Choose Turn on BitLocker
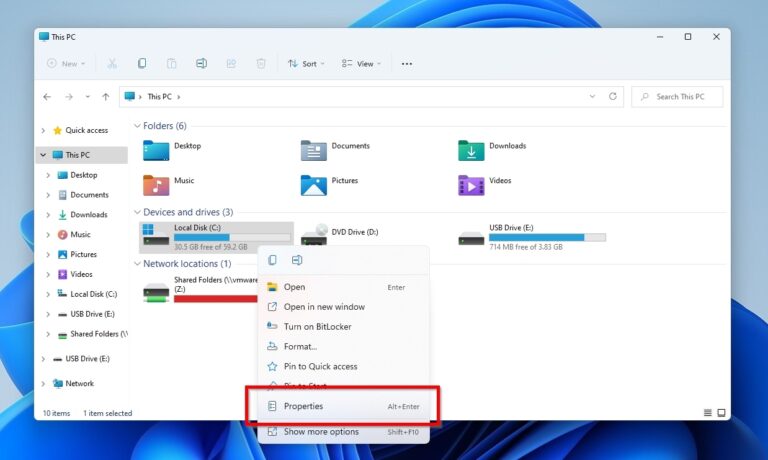The image size is (768, 460). click(x=343, y=327)
